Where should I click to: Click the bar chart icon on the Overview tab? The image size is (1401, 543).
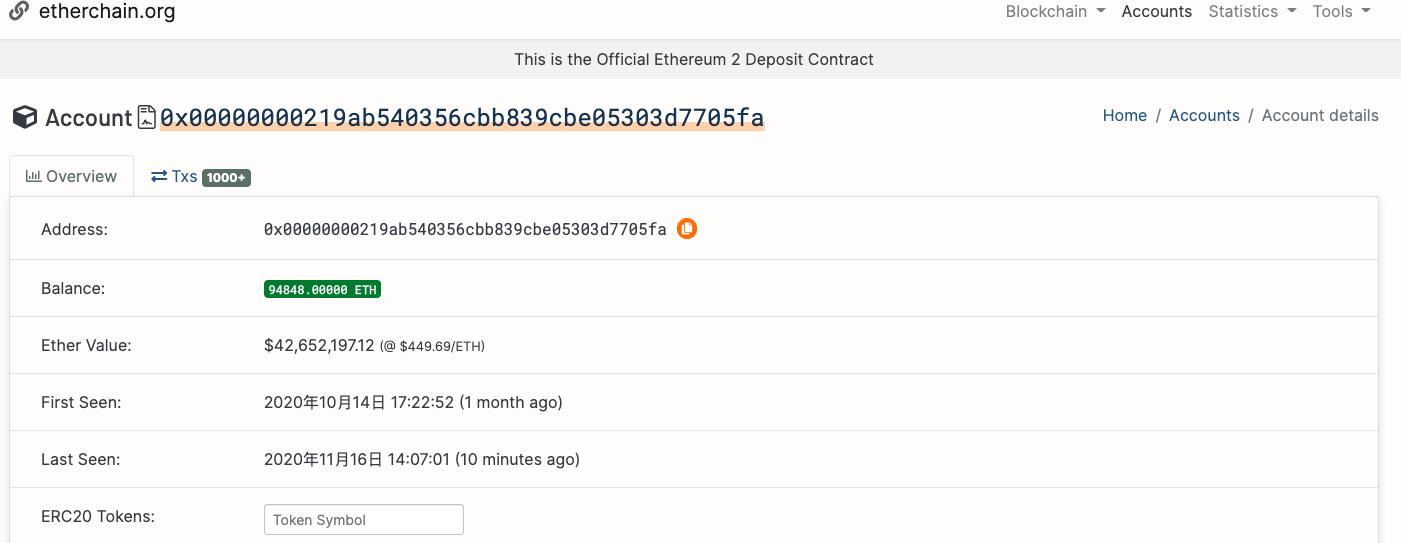pyautogui.click(x=33, y=176)
